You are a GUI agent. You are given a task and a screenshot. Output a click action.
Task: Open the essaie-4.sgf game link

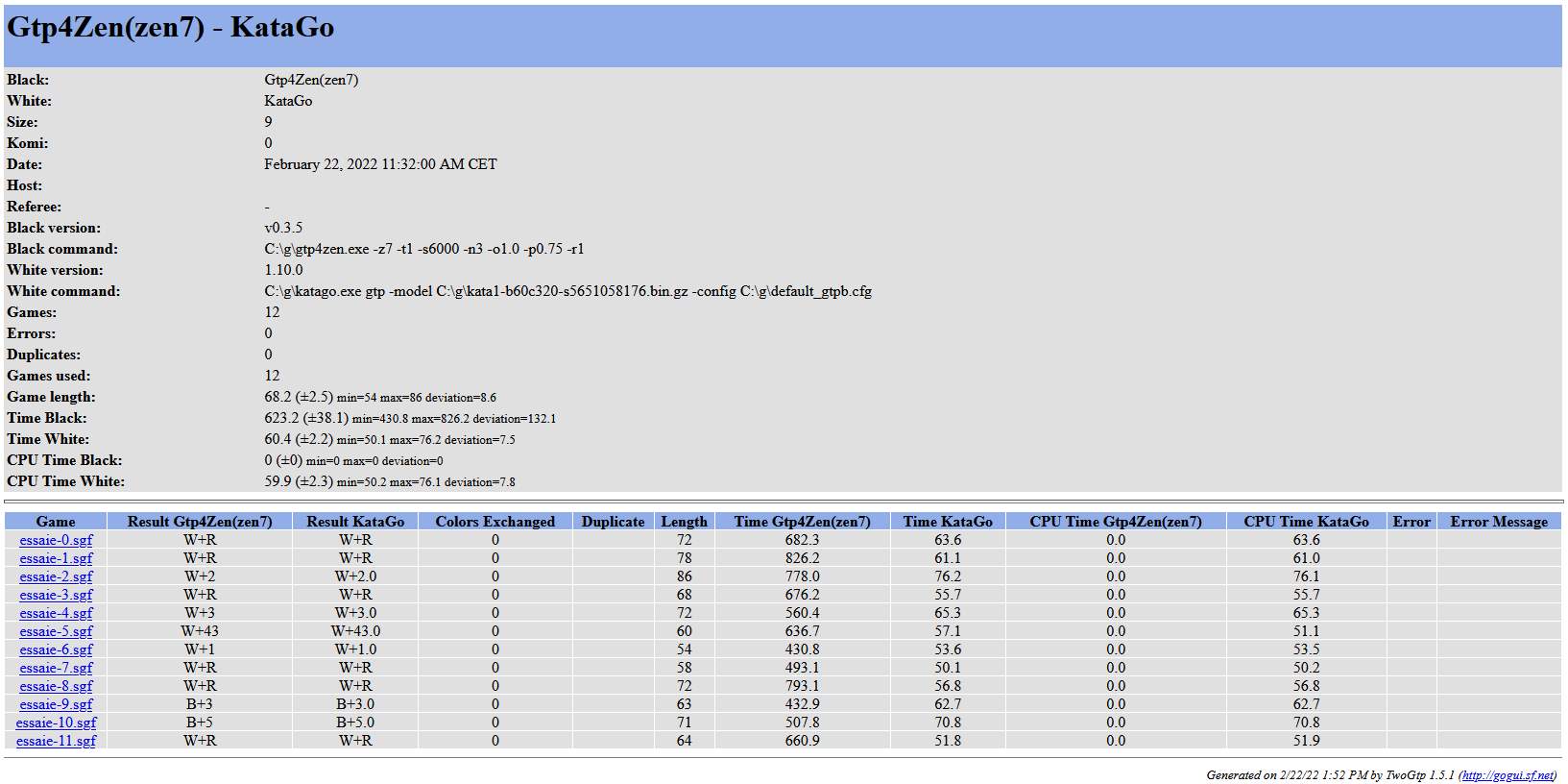tap(56, 613)
